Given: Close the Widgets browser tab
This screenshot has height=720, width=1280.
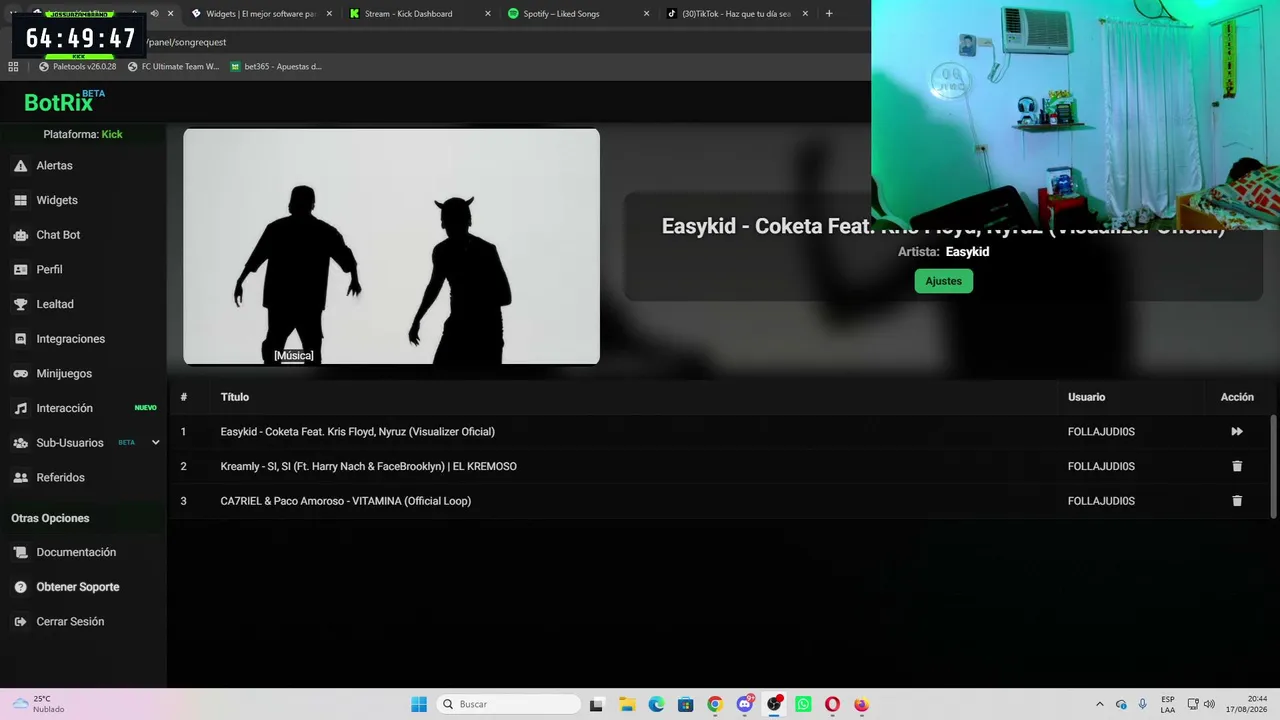Looking at the screenshot, I should click(329, 14).
